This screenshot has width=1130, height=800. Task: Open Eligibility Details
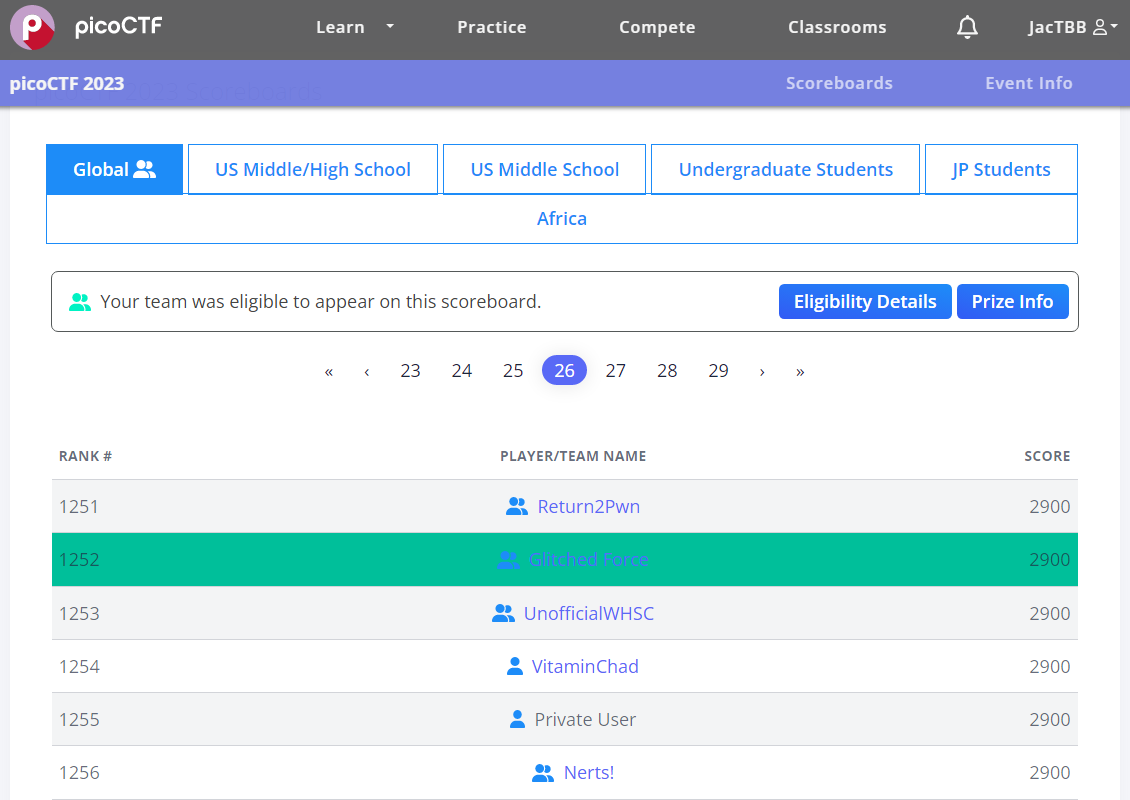[865, 302]
